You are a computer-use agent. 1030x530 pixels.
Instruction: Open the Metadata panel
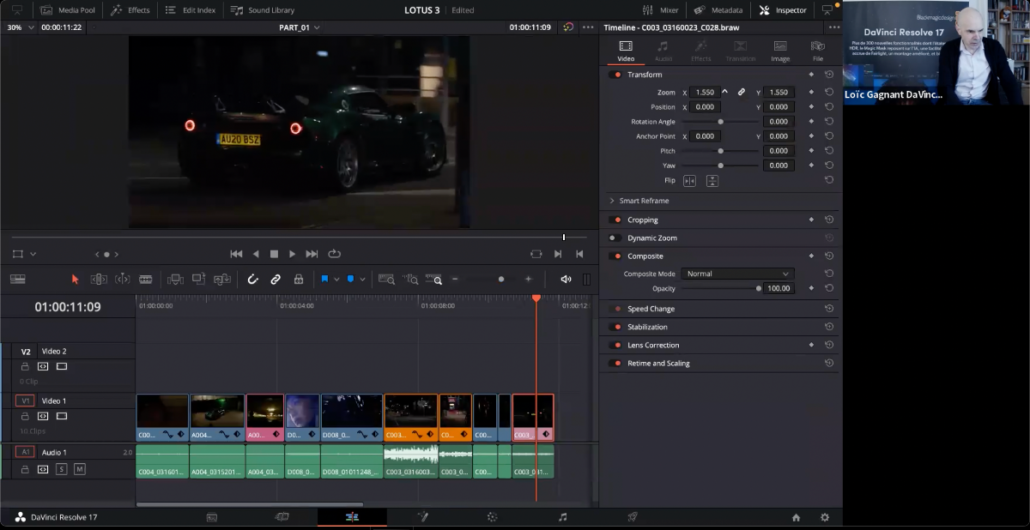718,10
